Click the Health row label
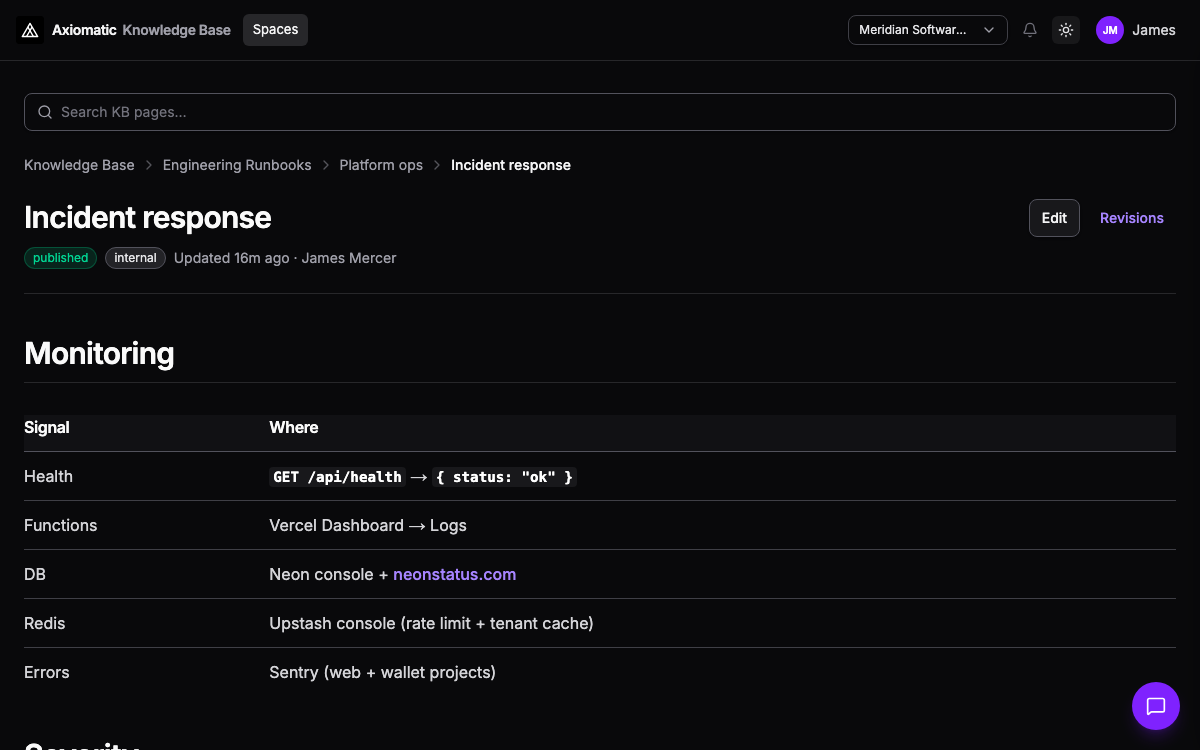The width and height of the screenshot is (1200, 750). (x=48, y=476)
